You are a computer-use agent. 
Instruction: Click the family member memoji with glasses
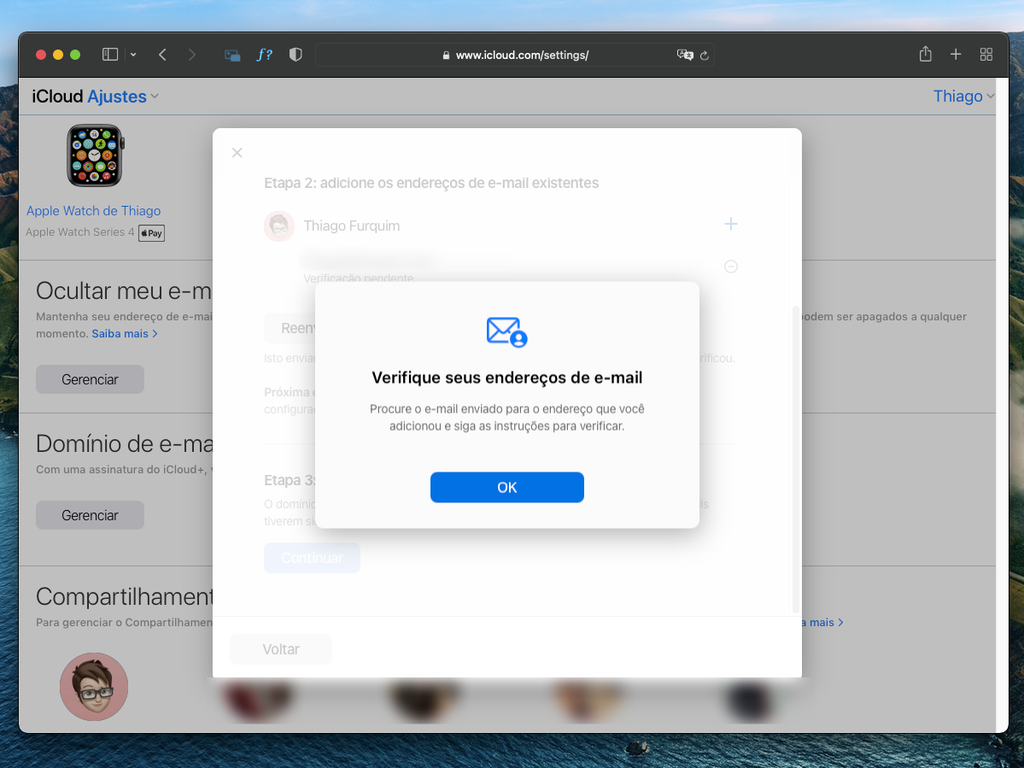[94, 686]
